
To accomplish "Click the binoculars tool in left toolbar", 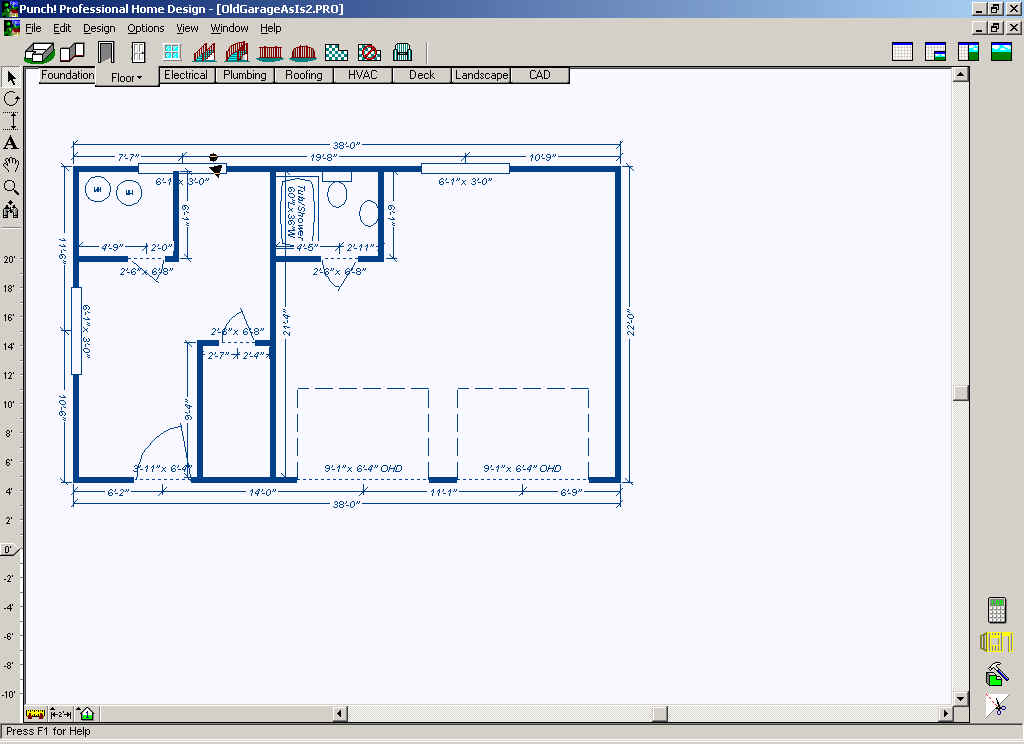I will pyautogui.click(x=11, y=210).
